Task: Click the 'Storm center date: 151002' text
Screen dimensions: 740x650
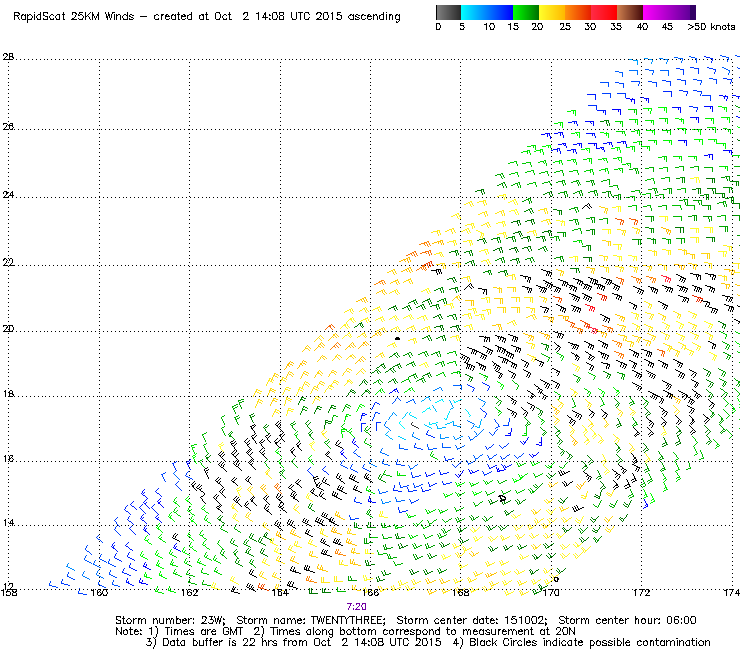Action: tap(472, 620)
